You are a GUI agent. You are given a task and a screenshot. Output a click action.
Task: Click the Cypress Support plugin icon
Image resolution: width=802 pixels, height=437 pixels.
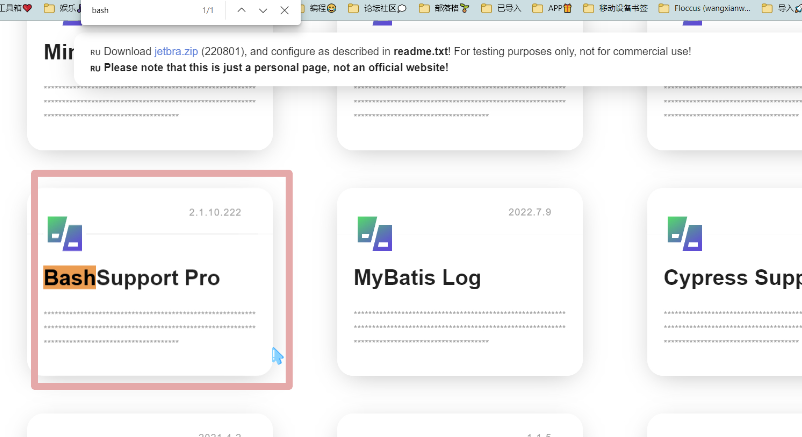coord(684,232)
